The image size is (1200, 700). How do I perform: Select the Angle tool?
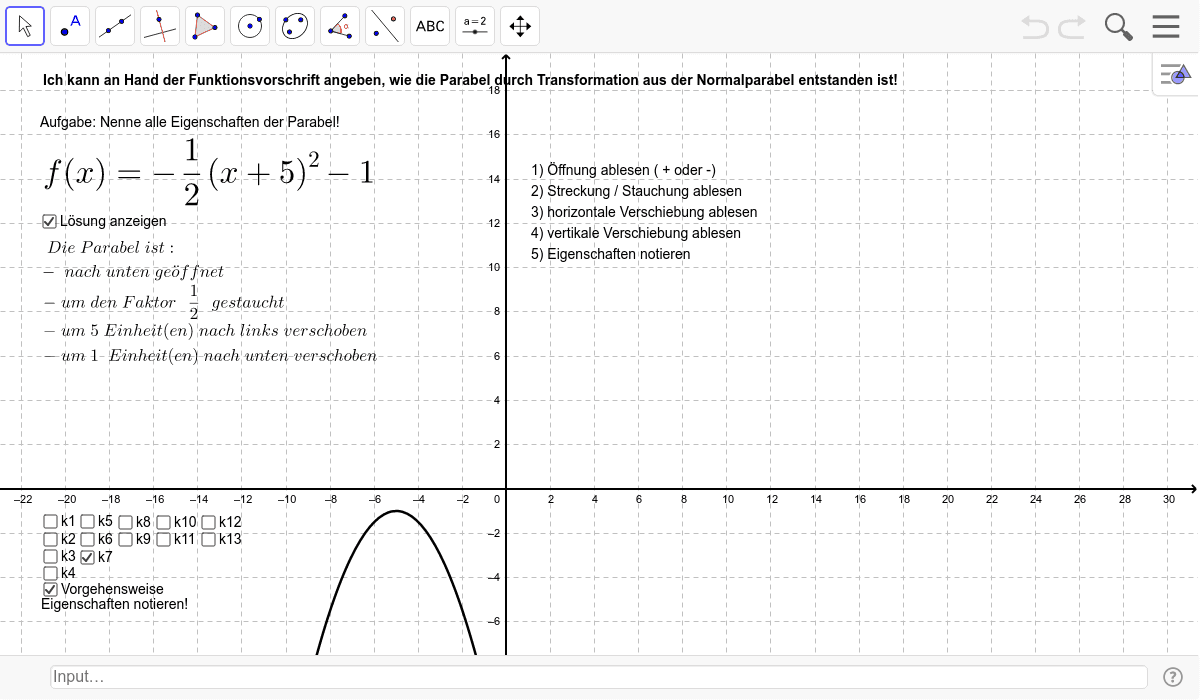340,26
